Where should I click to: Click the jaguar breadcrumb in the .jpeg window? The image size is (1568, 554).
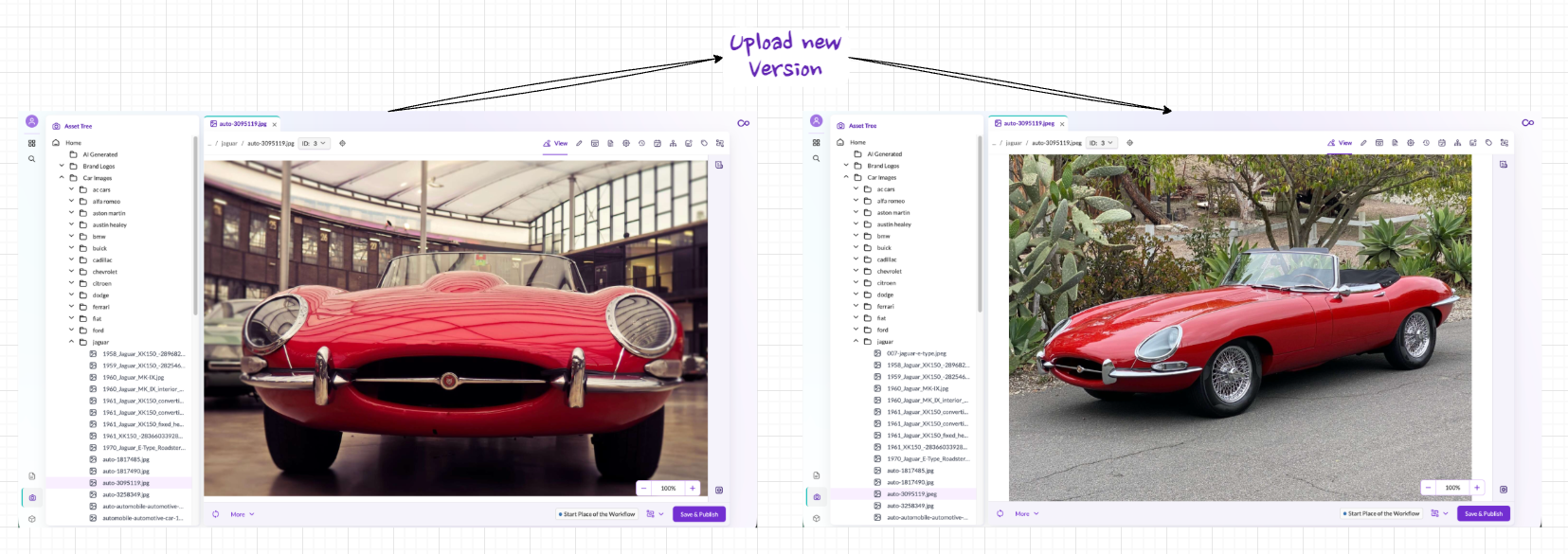(x=1014, y=143)
